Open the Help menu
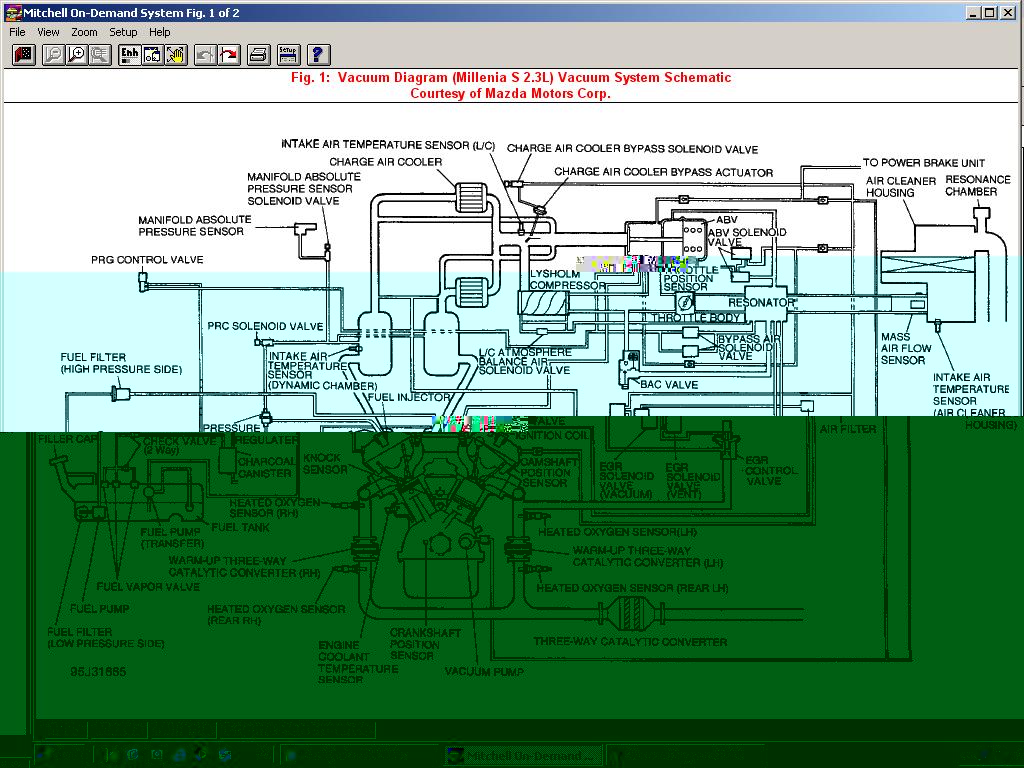 click(x=160, y=32)
